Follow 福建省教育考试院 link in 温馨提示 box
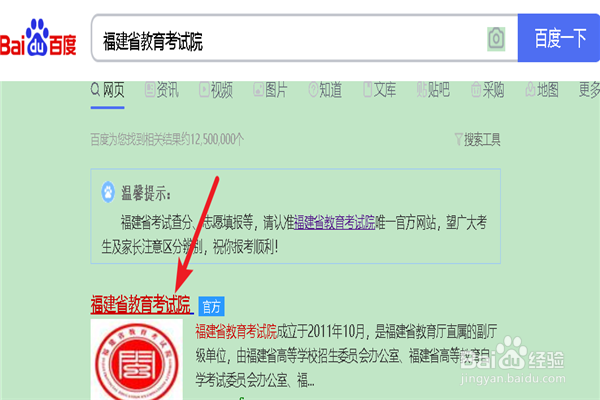Screen dimensions: 600x400 click(x=334, y=222)
